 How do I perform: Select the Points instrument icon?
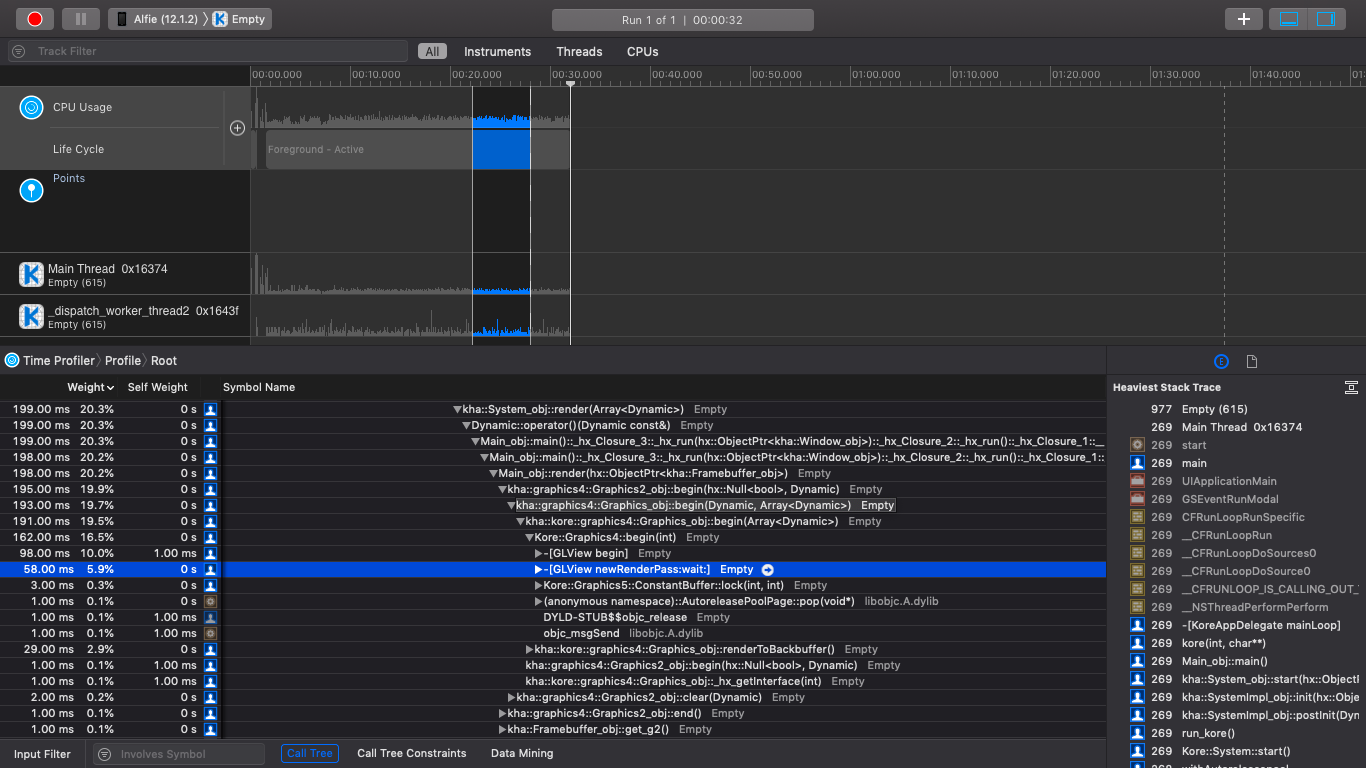(x=29, y=190)
